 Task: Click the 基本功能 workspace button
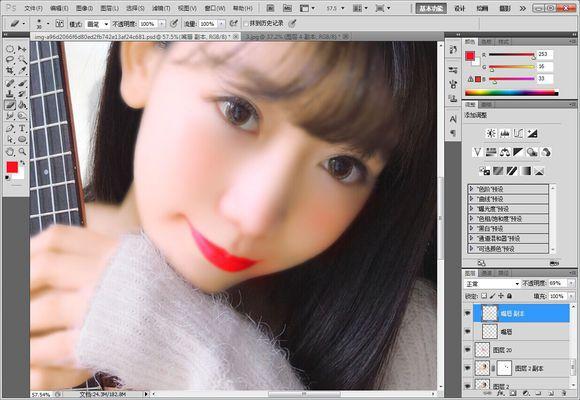[431, 8]
